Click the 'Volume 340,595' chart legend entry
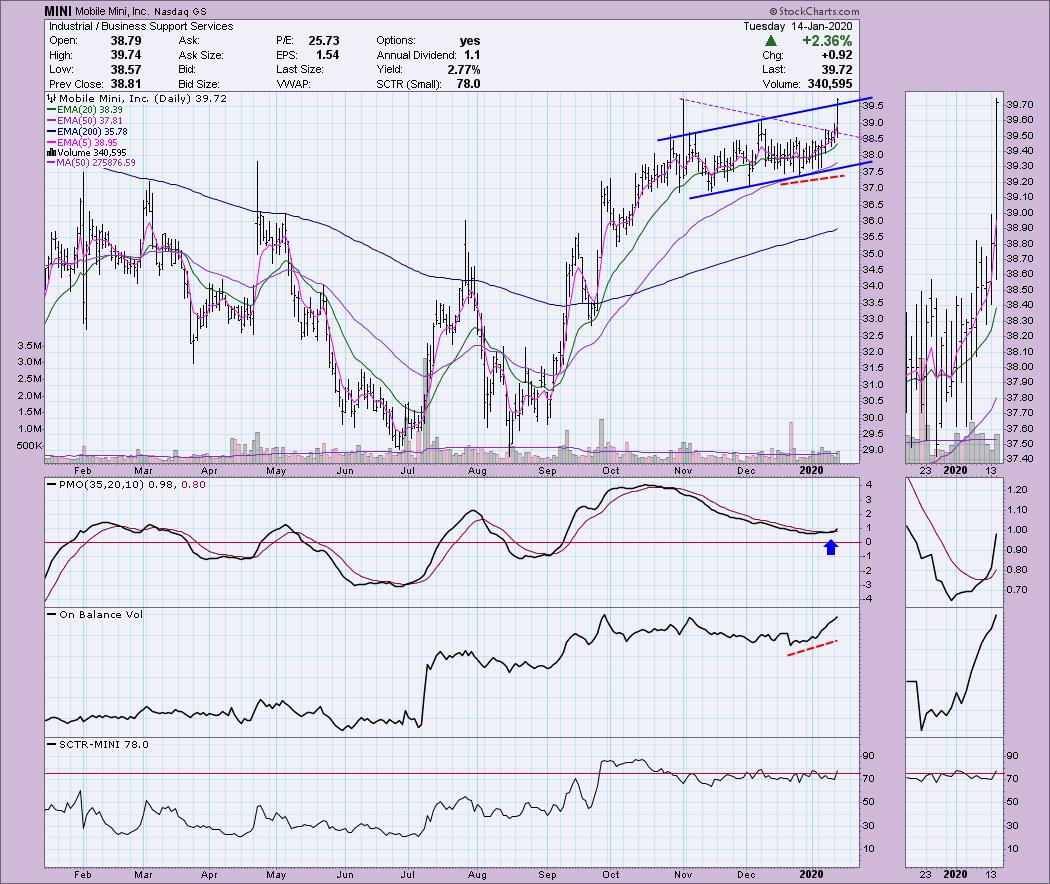The height and width of the screenshot is (884, 1050). (x=86, y=153)
